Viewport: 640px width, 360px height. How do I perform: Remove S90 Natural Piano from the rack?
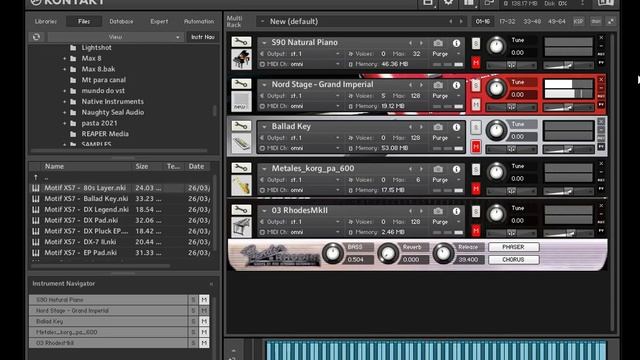point(601,38)
